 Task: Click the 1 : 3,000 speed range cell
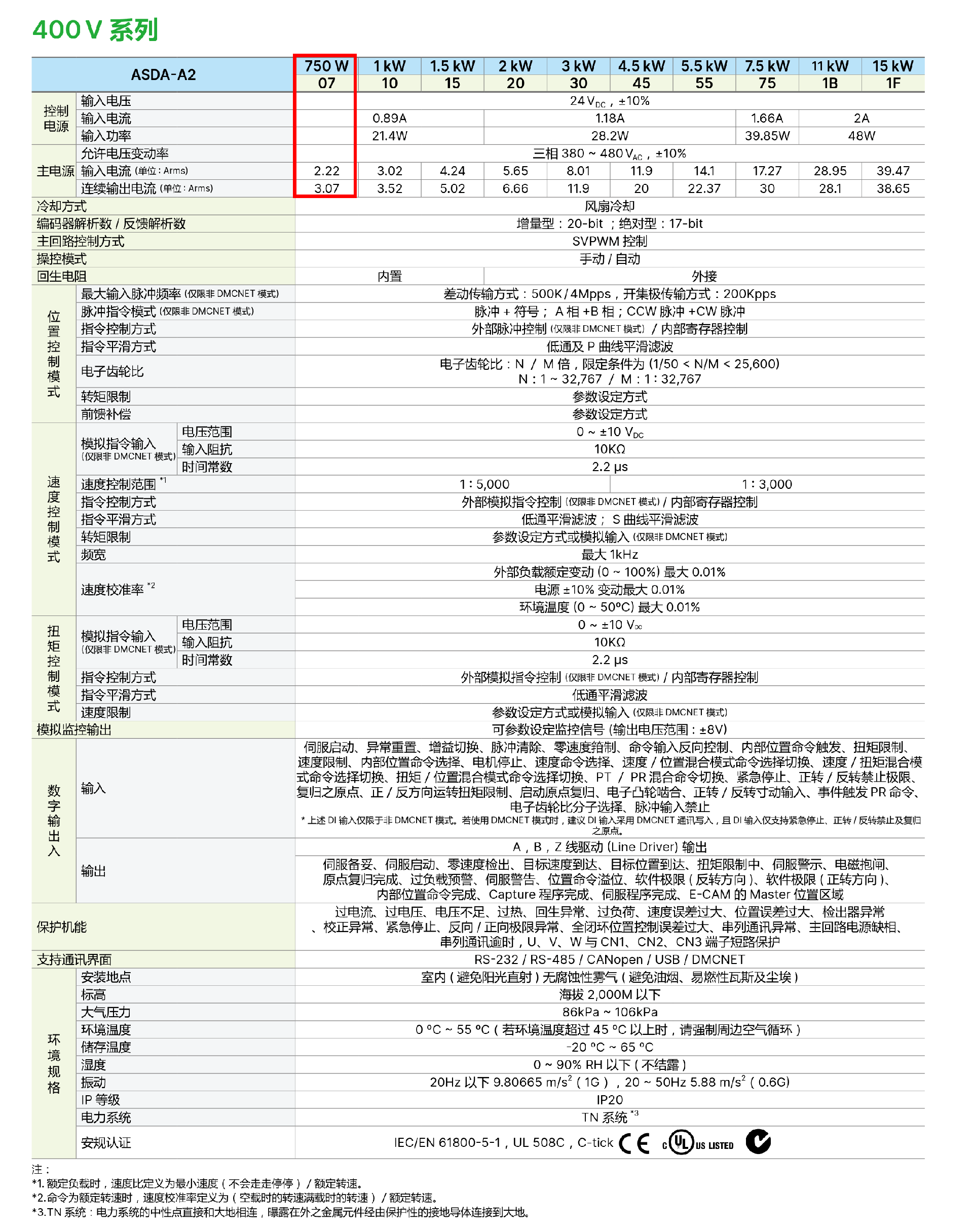766,484
